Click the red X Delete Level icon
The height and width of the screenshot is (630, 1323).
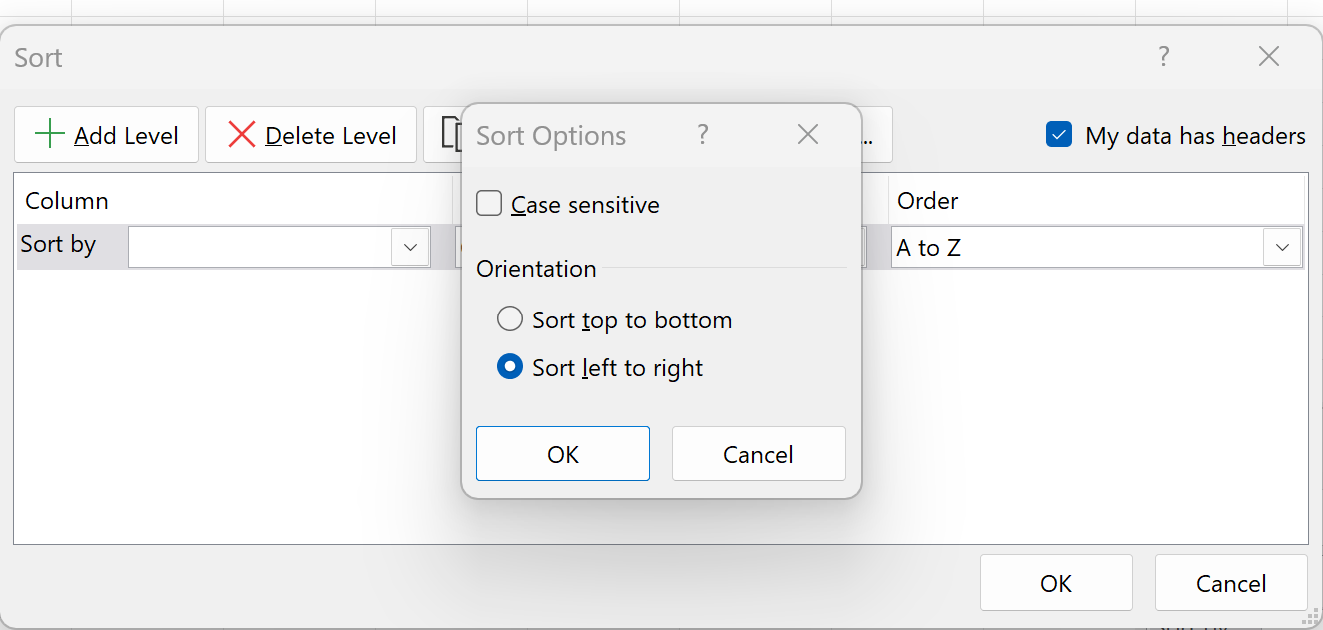tap(241, 135)
